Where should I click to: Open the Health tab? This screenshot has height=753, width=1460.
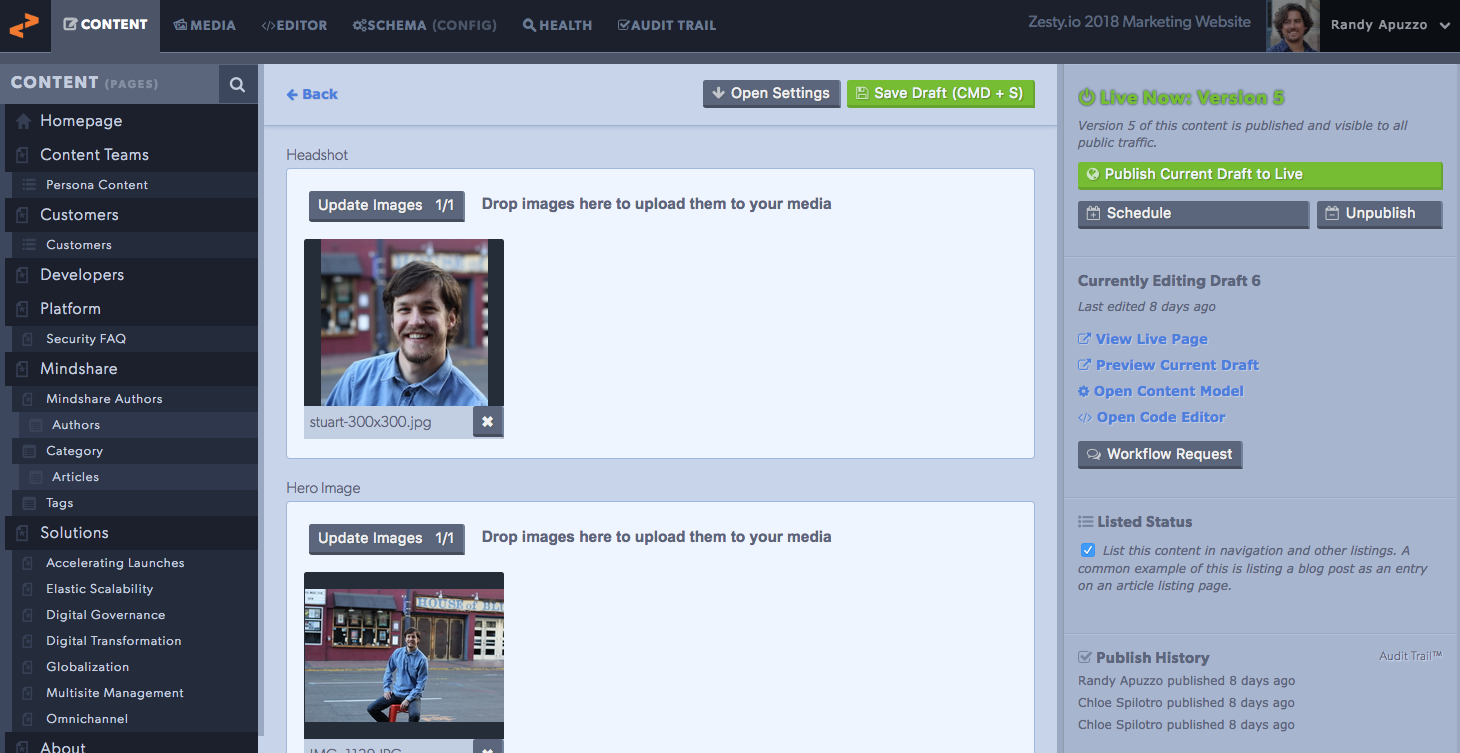click(557, 25)
